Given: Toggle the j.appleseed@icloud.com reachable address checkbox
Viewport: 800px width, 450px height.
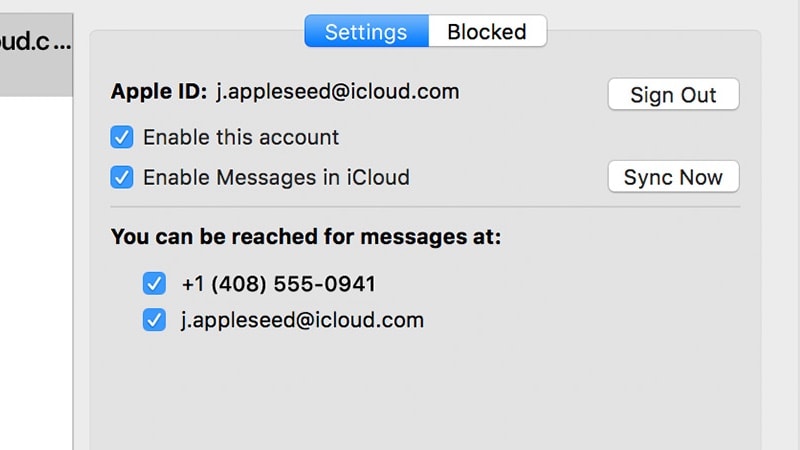Looking at the screenshot, I should pyautogui.click(x=154, y=320).
